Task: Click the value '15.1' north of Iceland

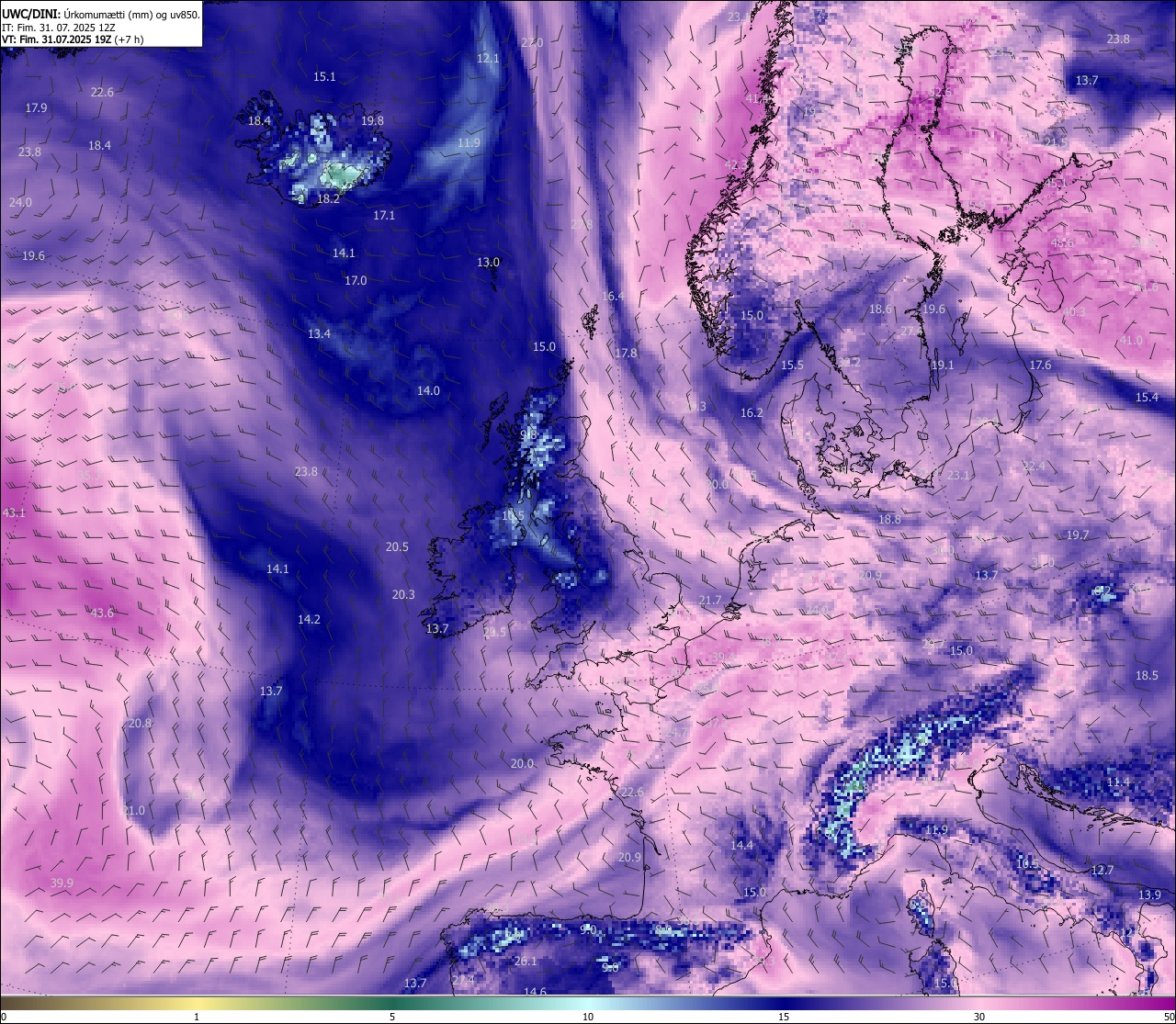Action: click(324, 77)
